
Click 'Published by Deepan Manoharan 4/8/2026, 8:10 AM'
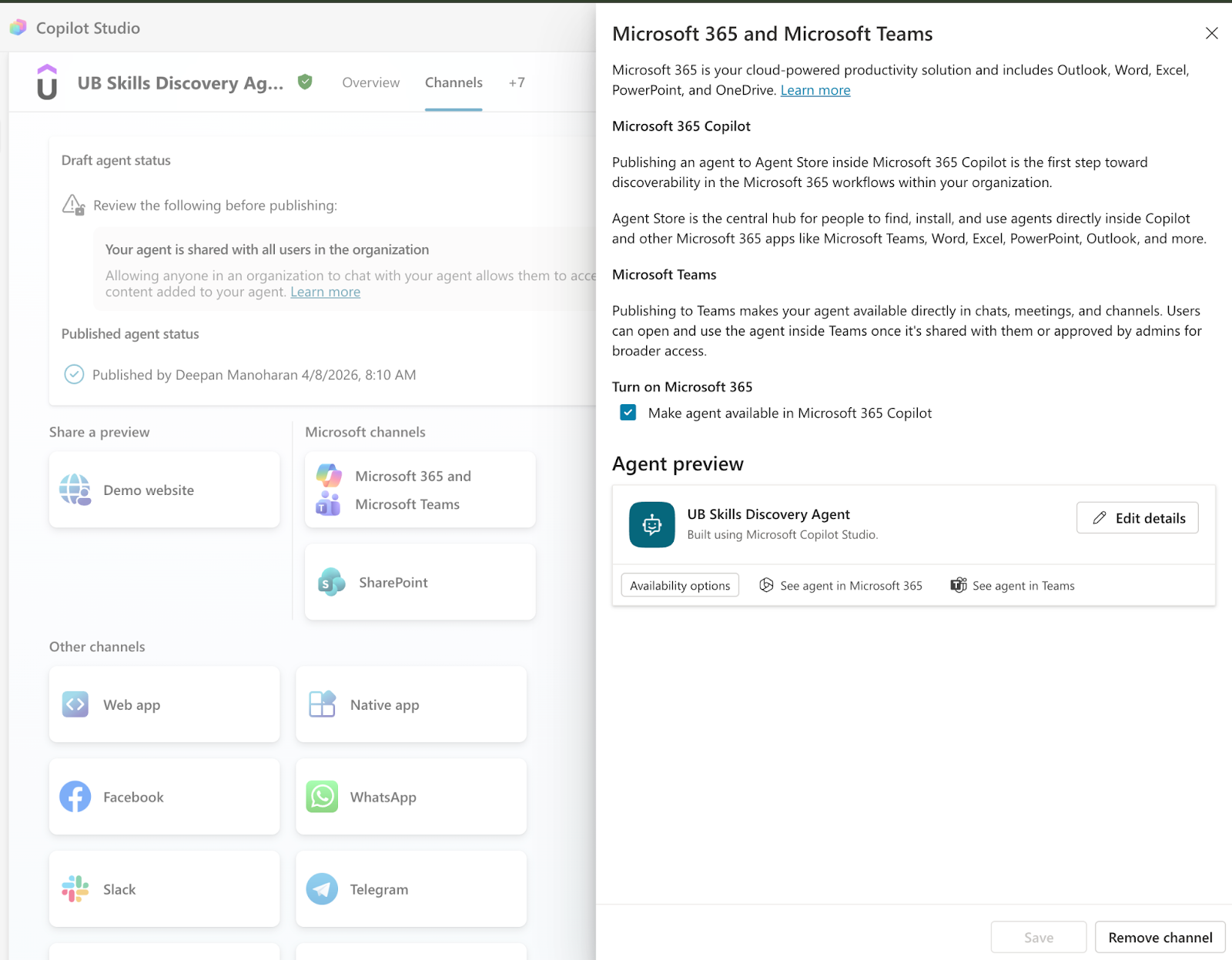point(254,375)
